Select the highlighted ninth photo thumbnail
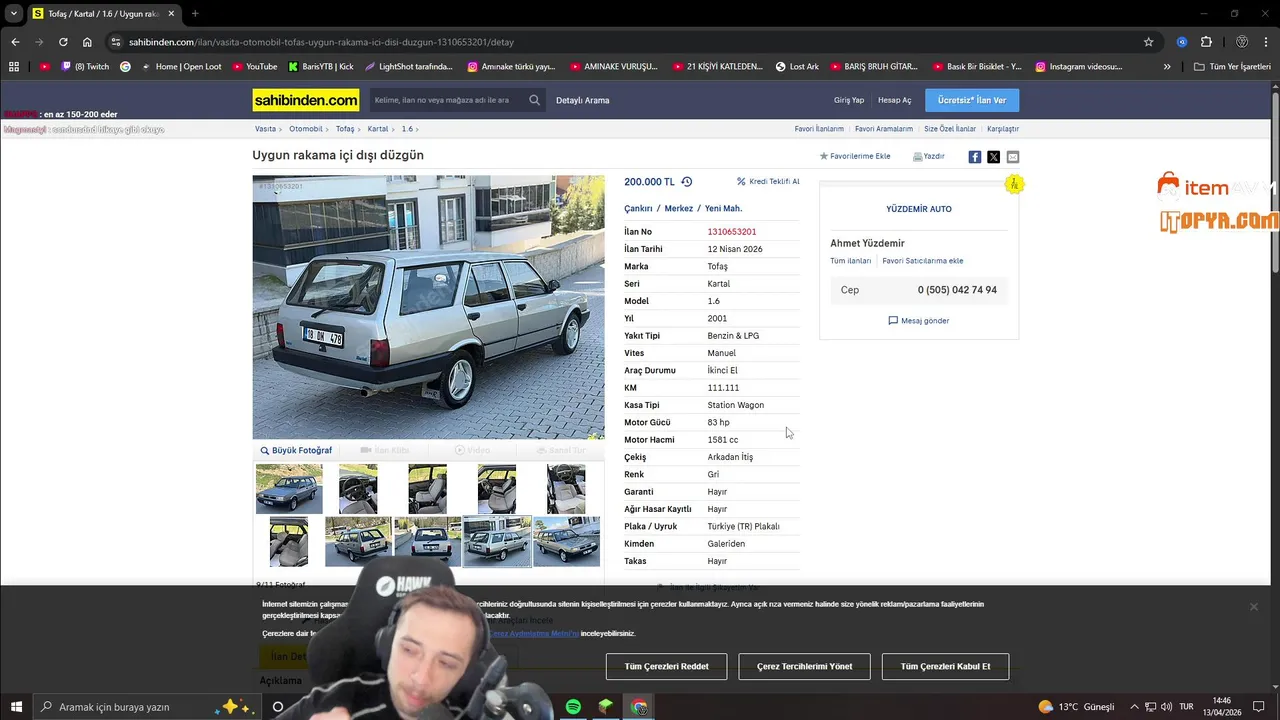The height and width of the screenshot is (720, 1280). tap(497, 541)
